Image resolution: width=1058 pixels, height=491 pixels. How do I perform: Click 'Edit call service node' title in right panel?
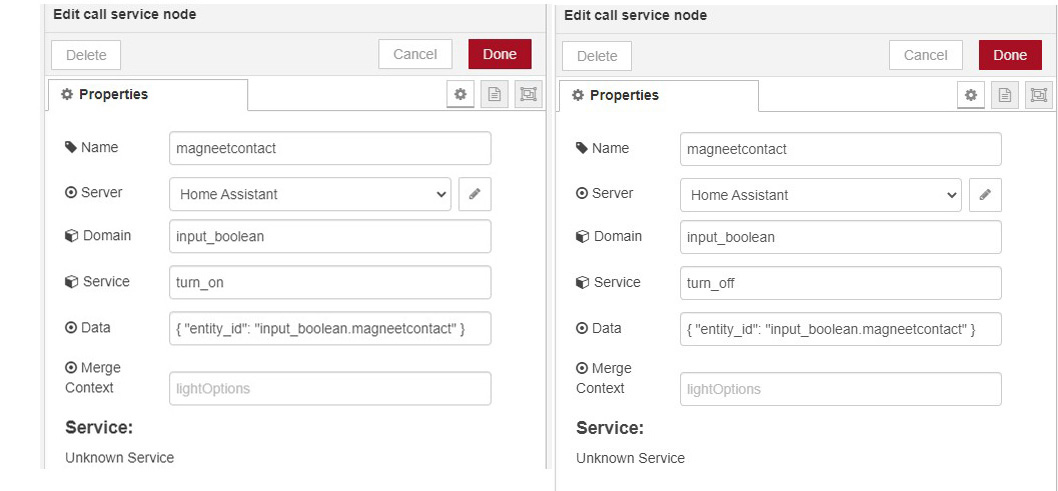(636, 15)
